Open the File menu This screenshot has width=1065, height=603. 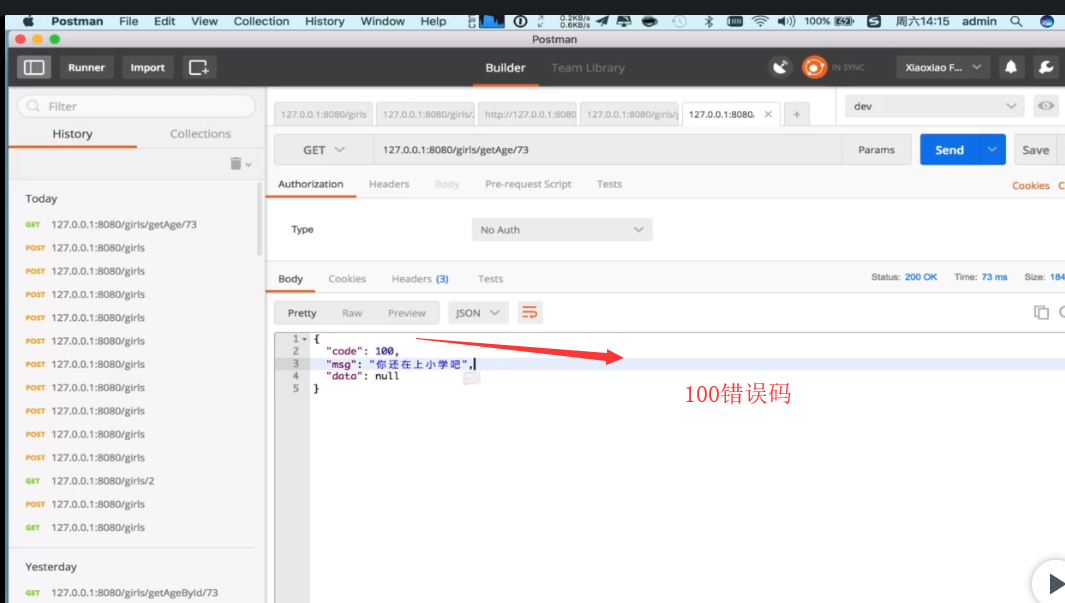click(x=128, y=21)
